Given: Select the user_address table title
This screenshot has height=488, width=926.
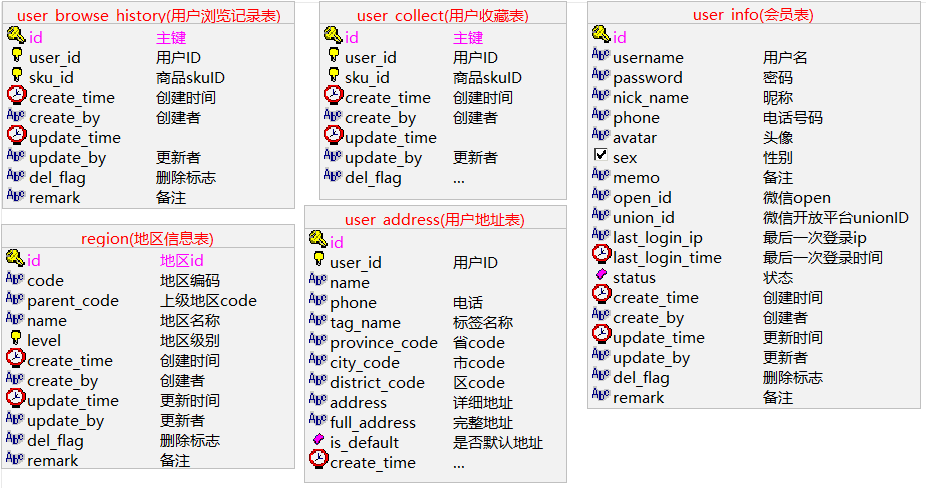Looking at the screenshot, I should pyautogui.click(x=435, y=220).
